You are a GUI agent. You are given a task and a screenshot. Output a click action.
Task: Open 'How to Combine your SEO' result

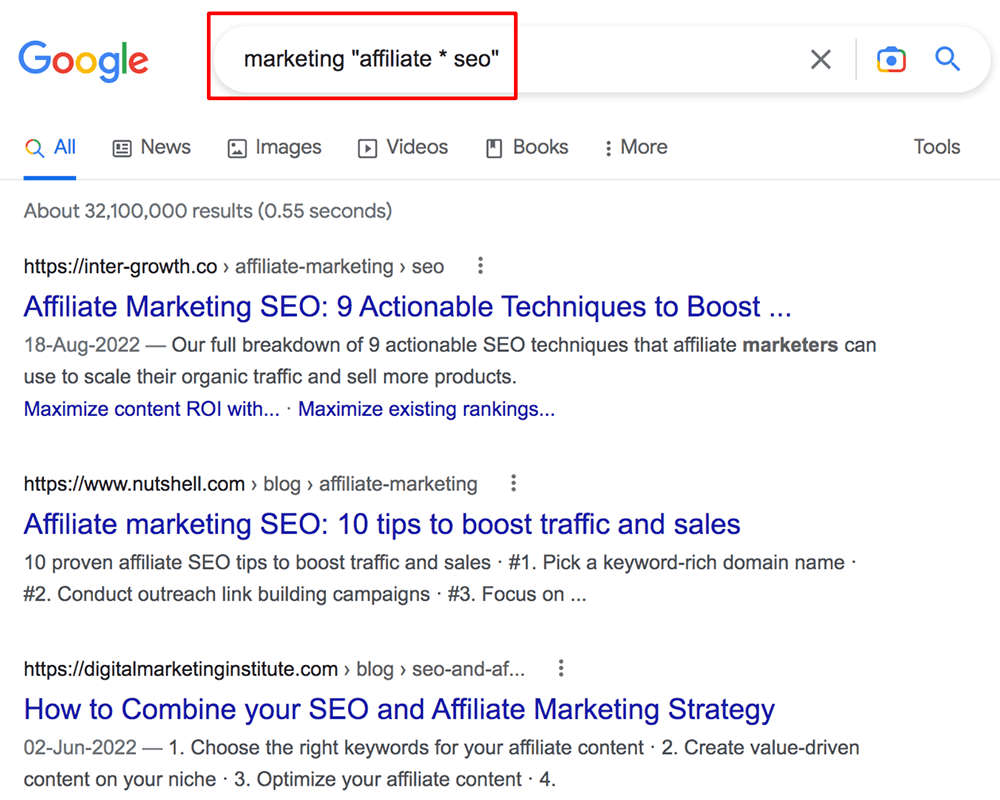pyautogui.click(x=399, y=709)
